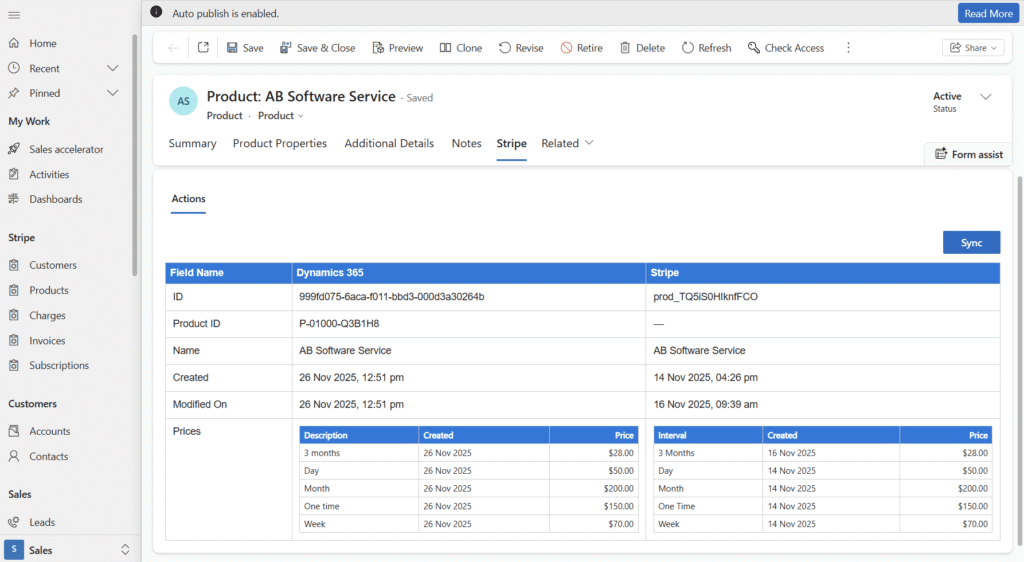Click the Delete trash icon button
The height and width of the screenshot is (562, 1024).
[642, 48]
